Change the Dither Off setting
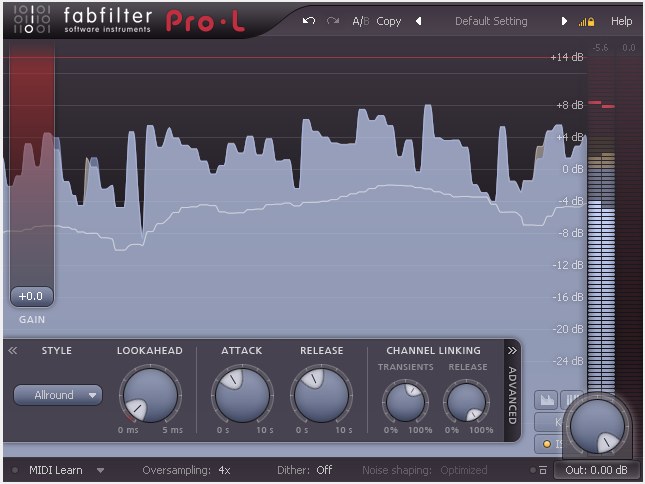 [304, 470]
